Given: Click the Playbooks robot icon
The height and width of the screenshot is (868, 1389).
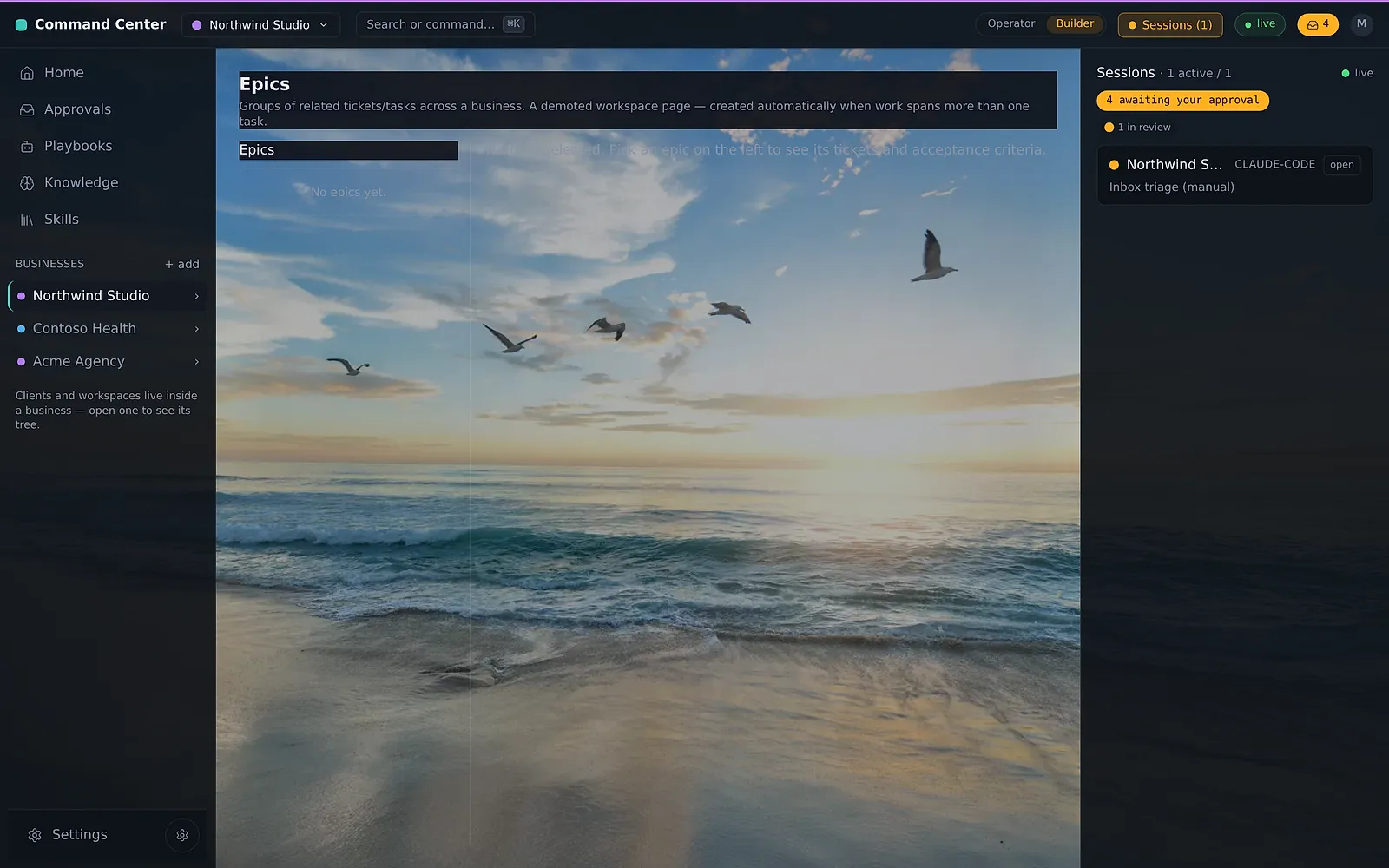Looking at the screenshot, I should 27,146.
